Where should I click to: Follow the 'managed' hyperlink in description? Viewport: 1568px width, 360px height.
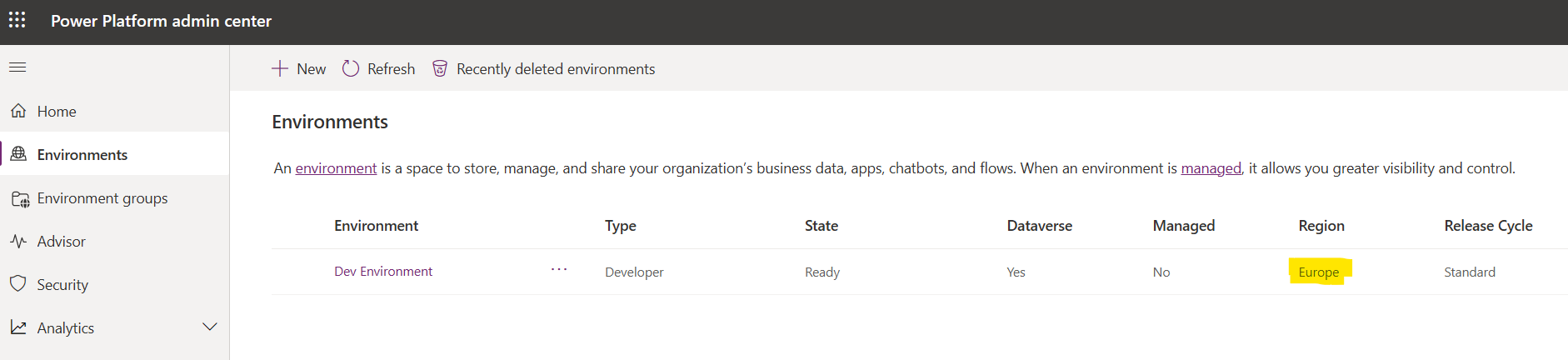tap(1211, 168)
